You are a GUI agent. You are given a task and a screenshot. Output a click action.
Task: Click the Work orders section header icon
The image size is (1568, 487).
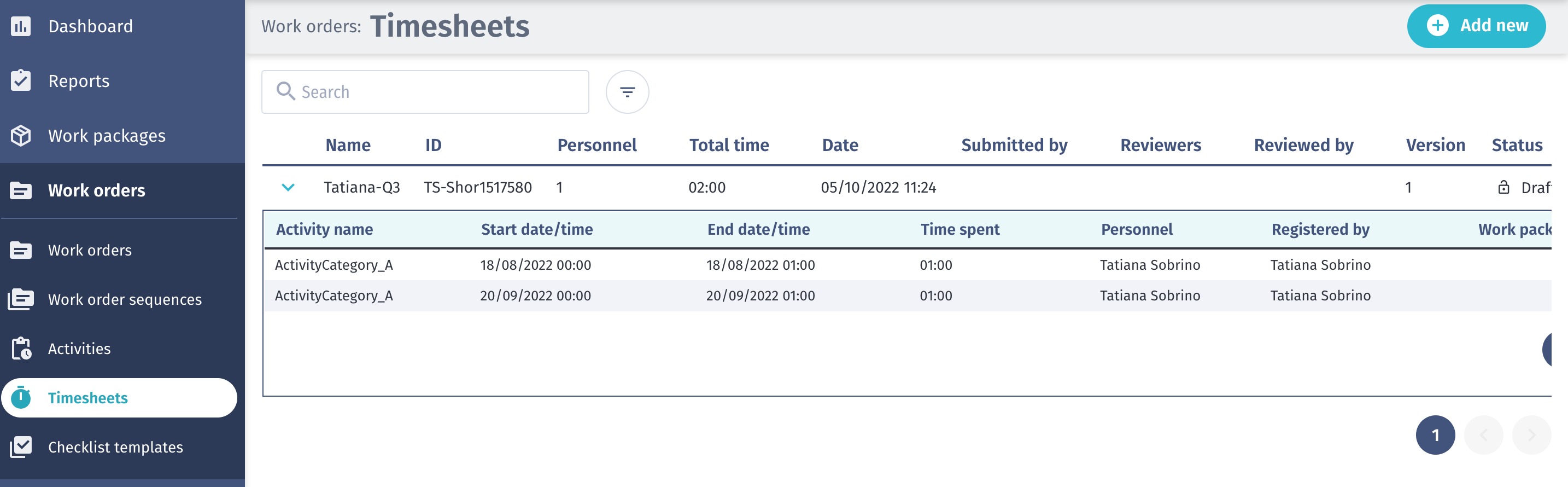pyautogui.click(x=21, y=191)
